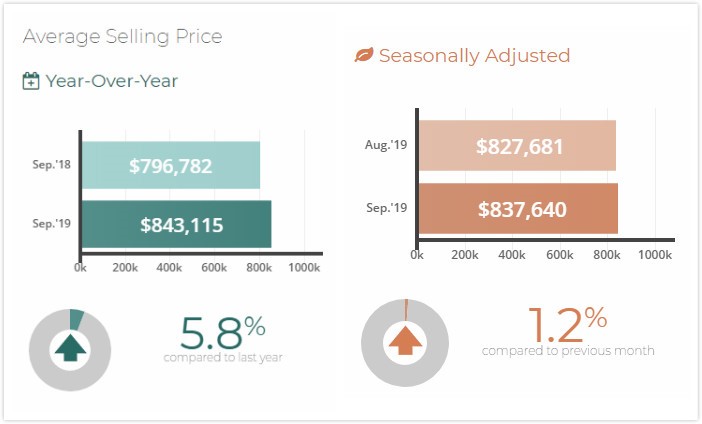The image size is (702, 424).
Task: Click the green donut chart segment
Action: pyautogui.click(x=77, y=318)
